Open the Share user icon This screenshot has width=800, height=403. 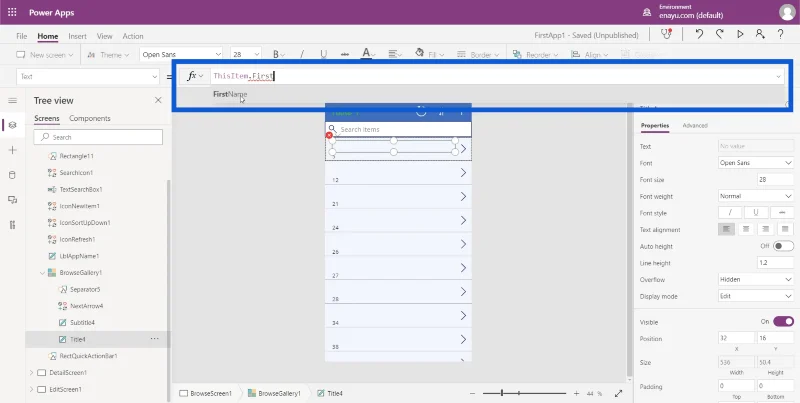[760, 34]
